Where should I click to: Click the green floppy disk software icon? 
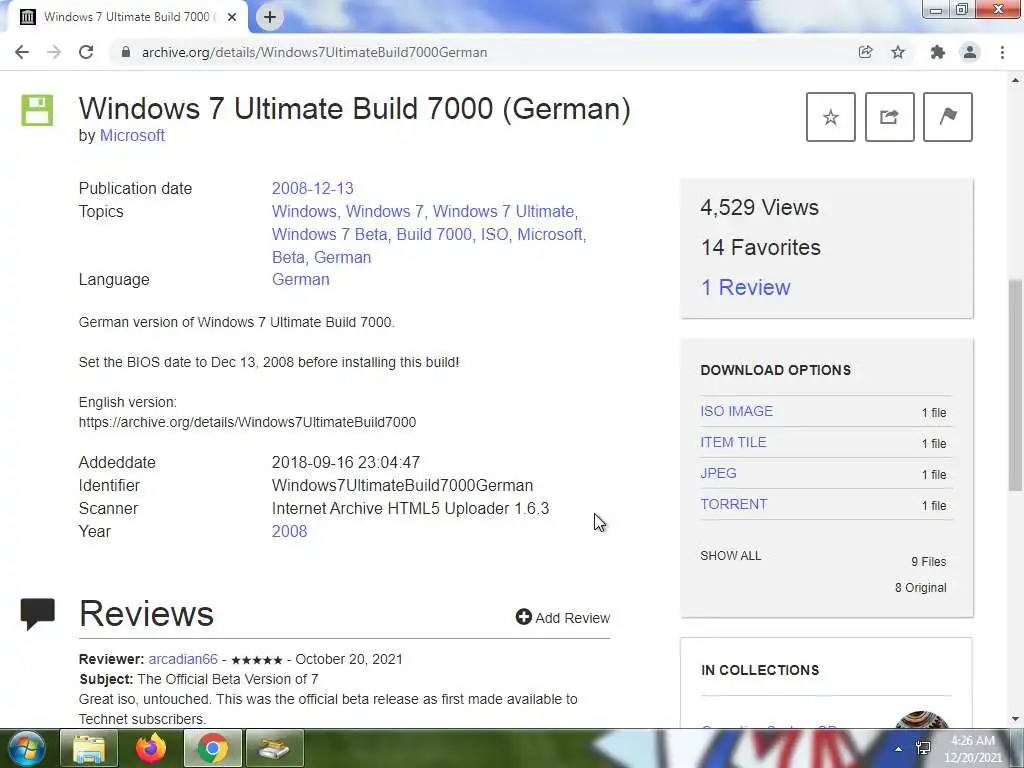37,110
